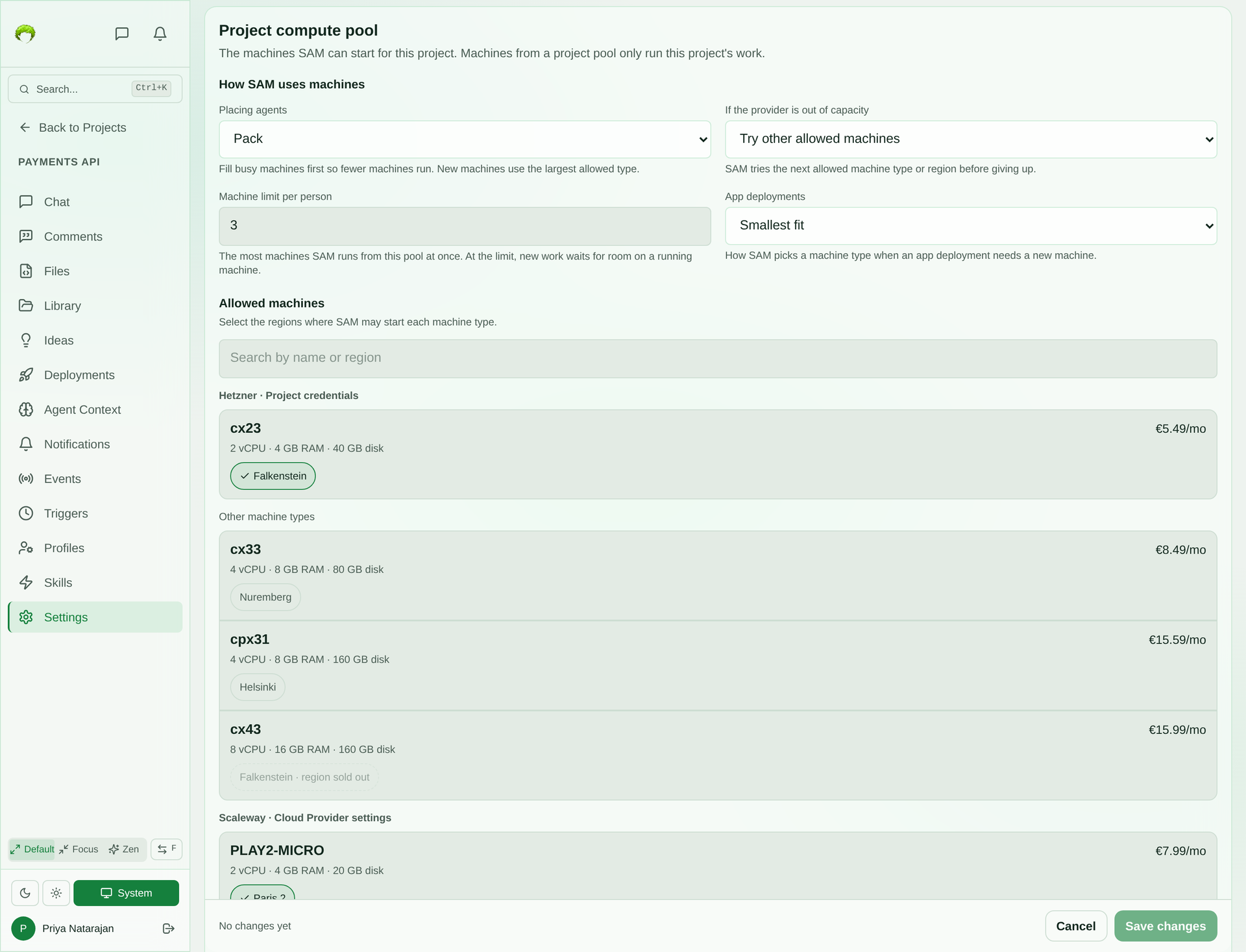Enable the Nuremberg region for cx33
This screenshot has width=1246, height=952.
pos(265,597)
